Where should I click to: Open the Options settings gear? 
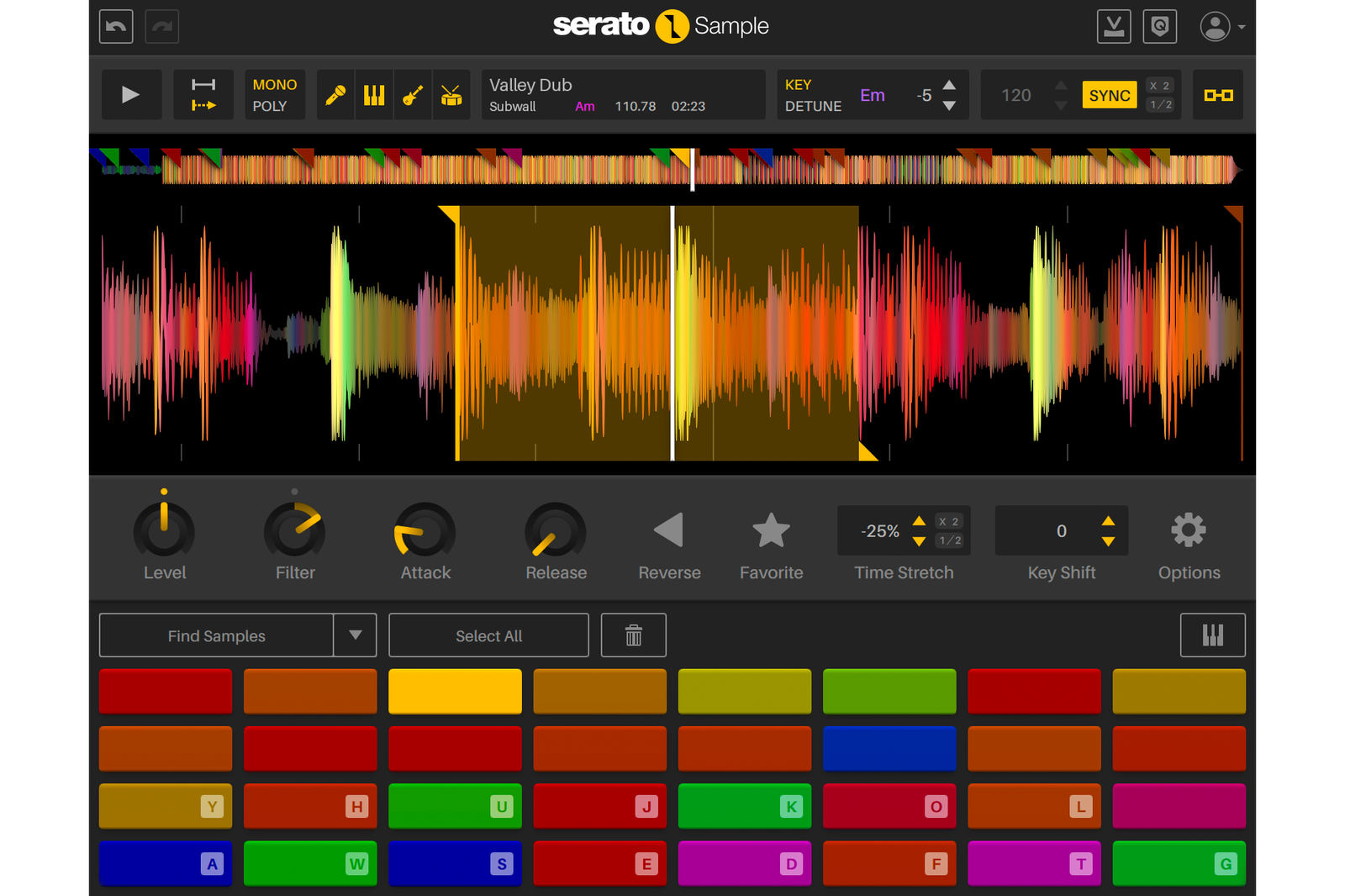coord(1188,530)
